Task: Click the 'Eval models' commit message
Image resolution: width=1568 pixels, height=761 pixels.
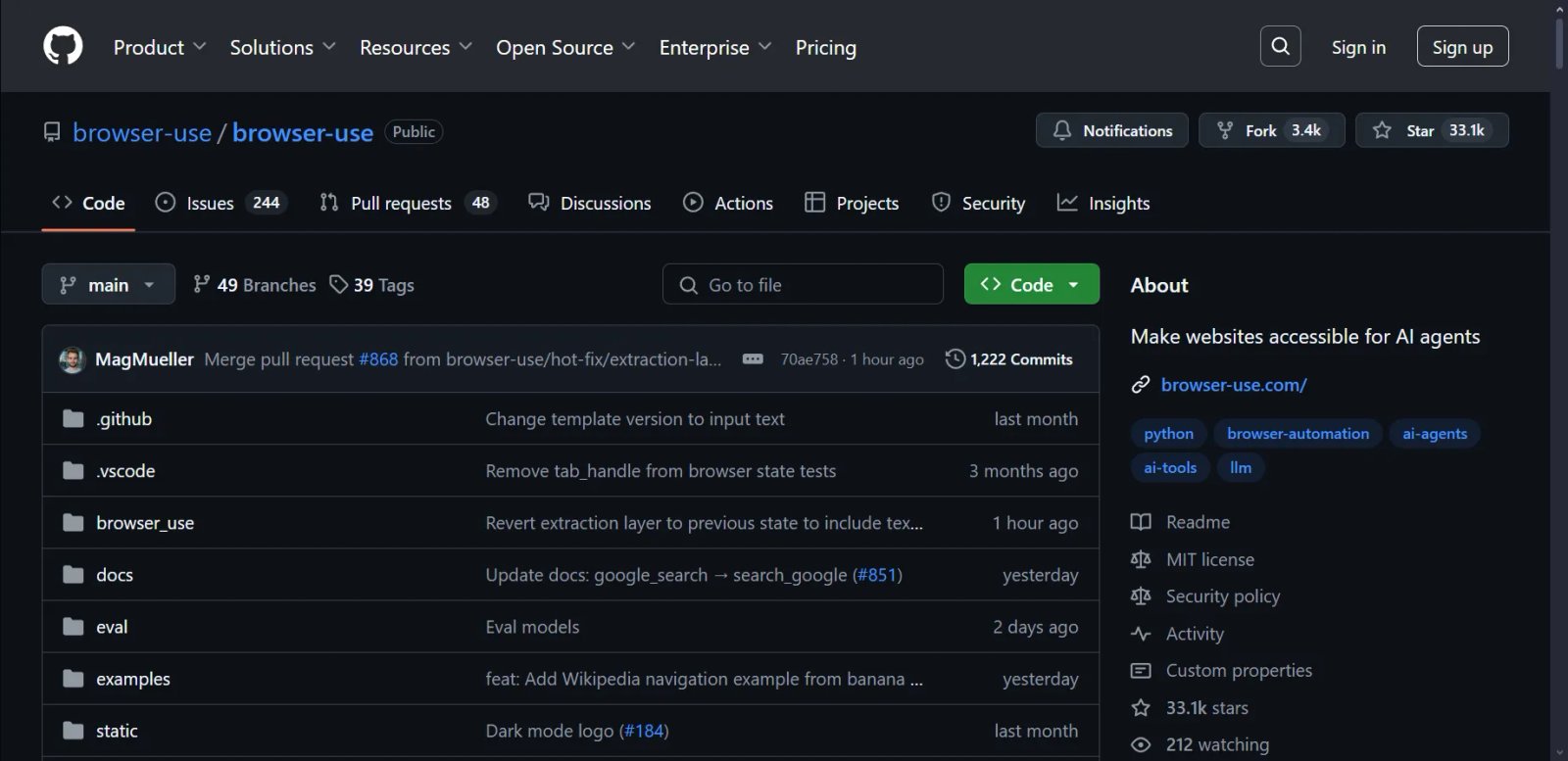Action: tap(532, 627)
